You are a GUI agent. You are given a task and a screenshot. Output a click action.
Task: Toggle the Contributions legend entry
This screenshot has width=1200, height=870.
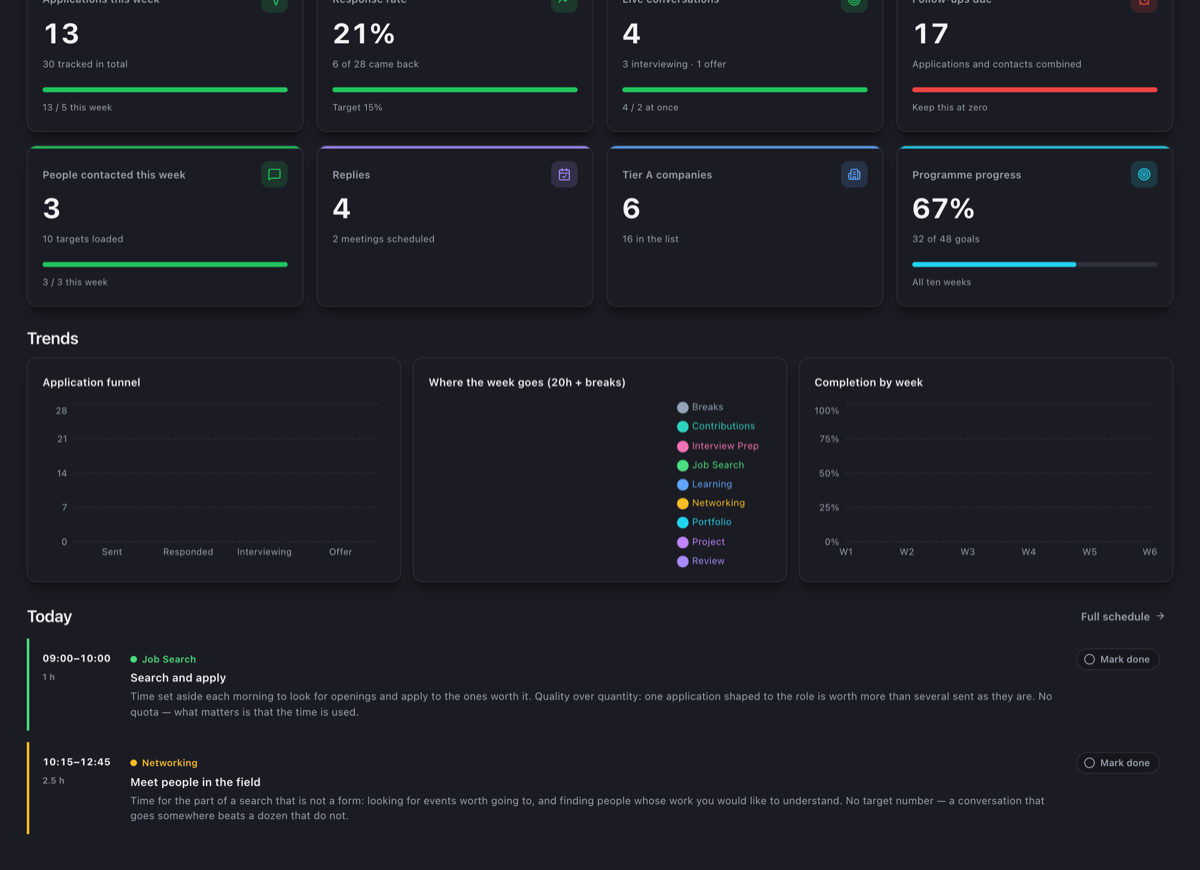coord(716,426)
